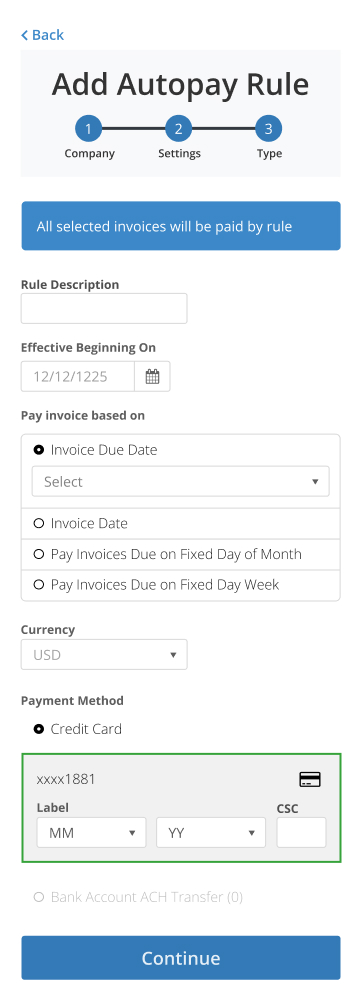The image size is (361, 1003).
Task: Open the USD currency dropdown
Action: (104, 655)
